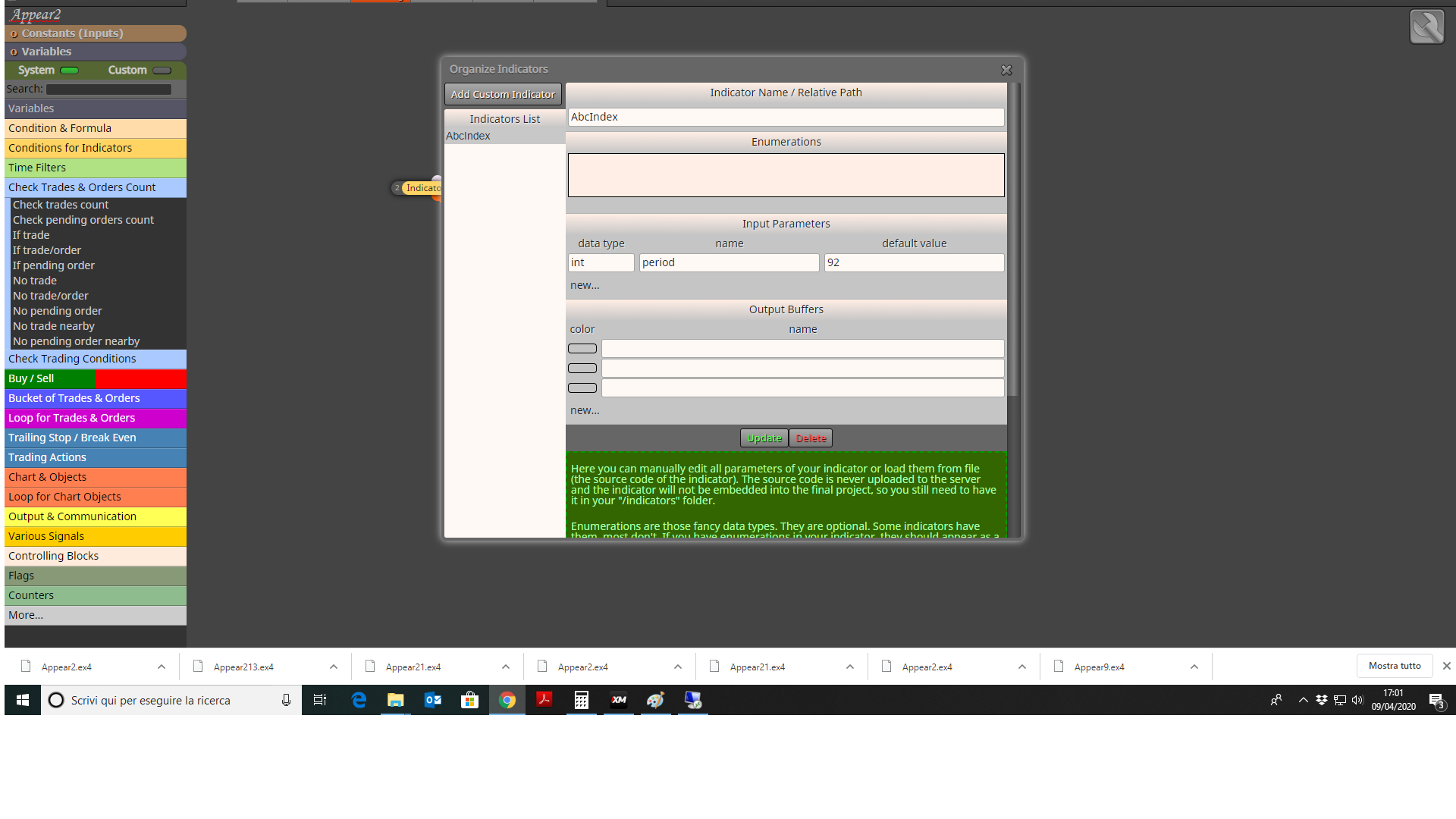Select No pending order nearby block

(77, 341)
